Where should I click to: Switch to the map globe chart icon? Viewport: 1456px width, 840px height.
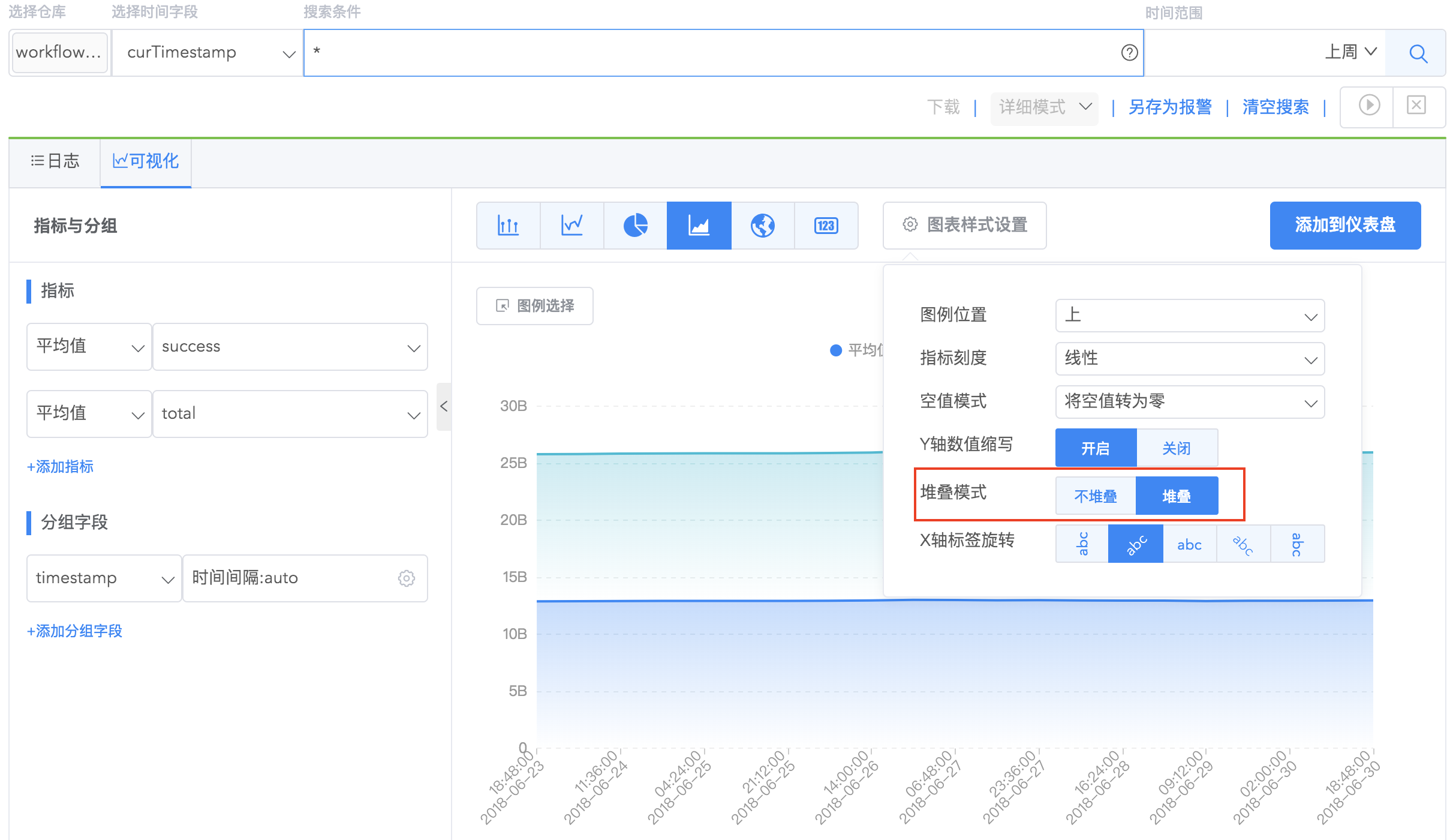point(763,225)
